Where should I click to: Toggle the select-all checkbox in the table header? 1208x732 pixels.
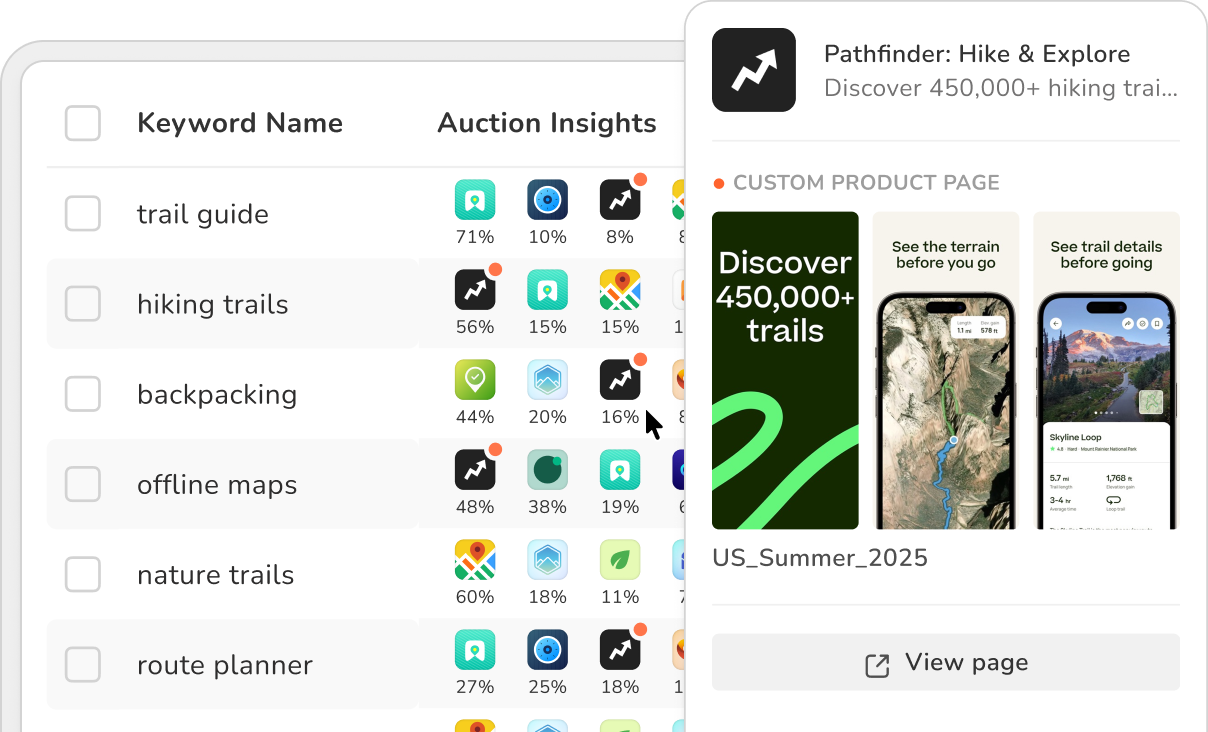pos(83,124)
